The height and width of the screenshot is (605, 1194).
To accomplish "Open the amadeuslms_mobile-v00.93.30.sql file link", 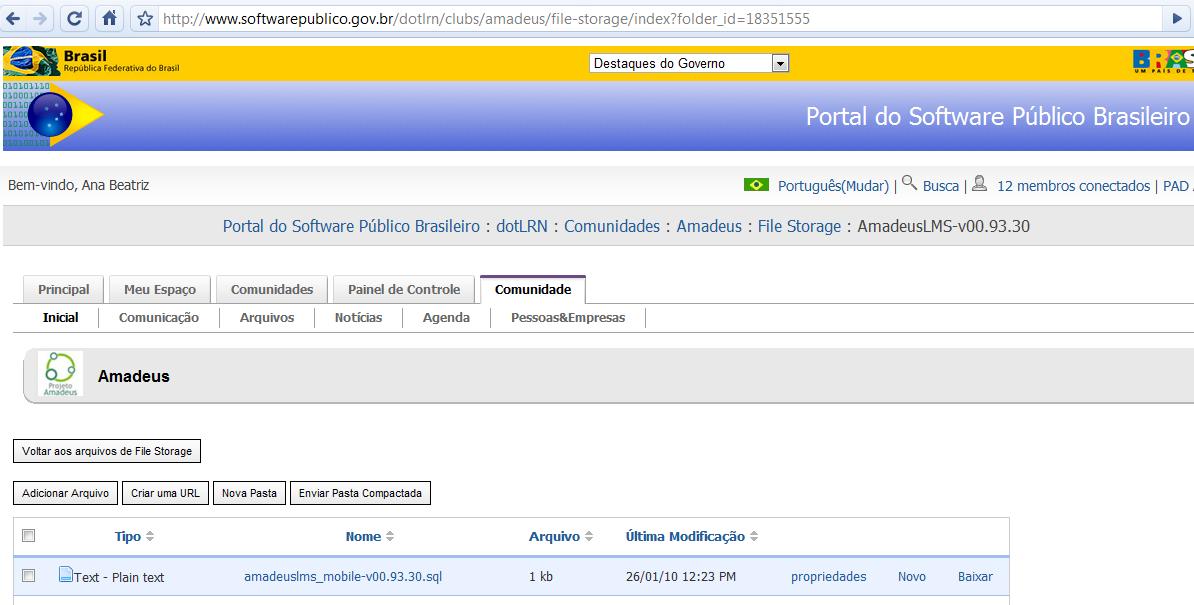I will pos(343,576).
